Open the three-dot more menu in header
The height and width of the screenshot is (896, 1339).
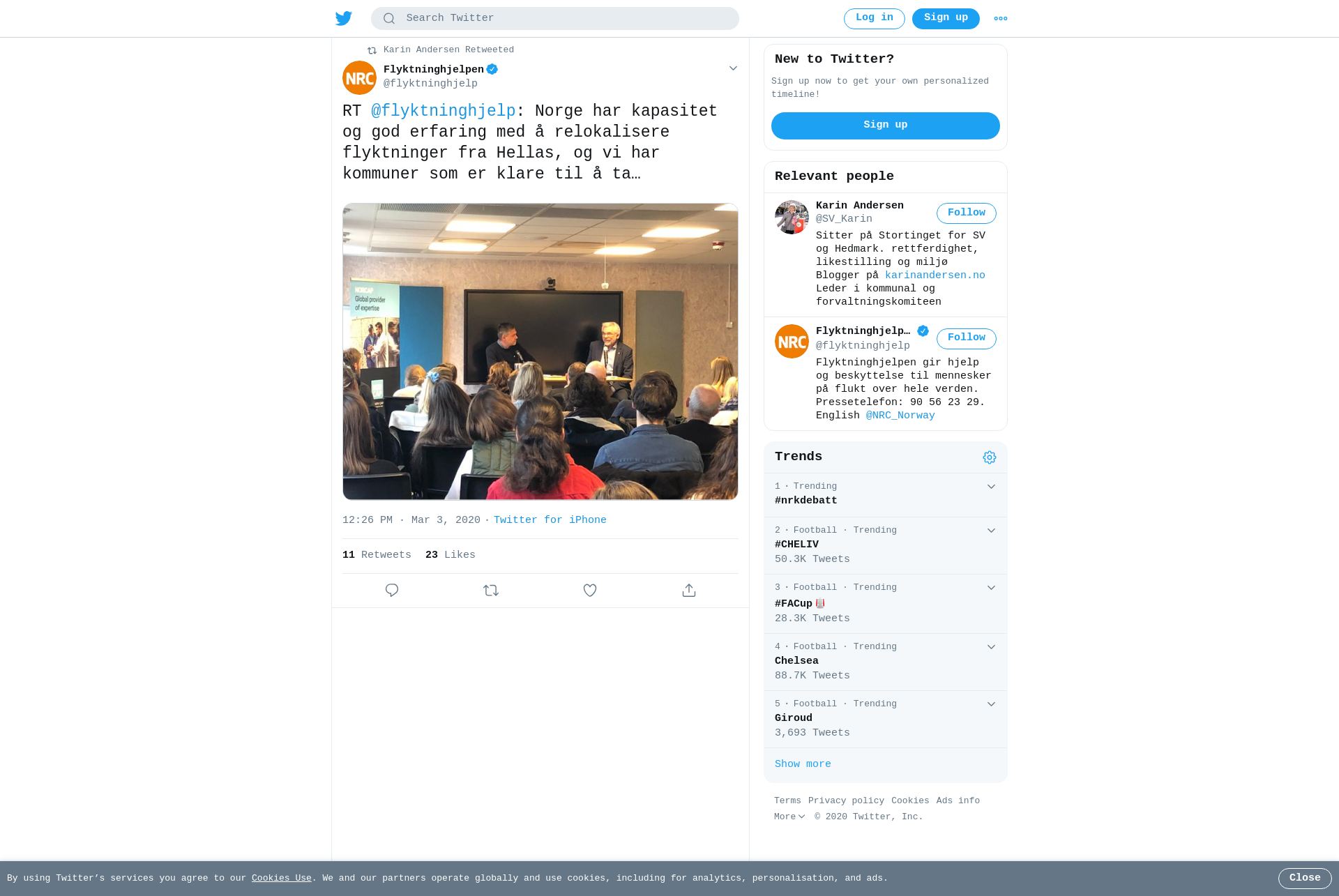(1001, 19)
